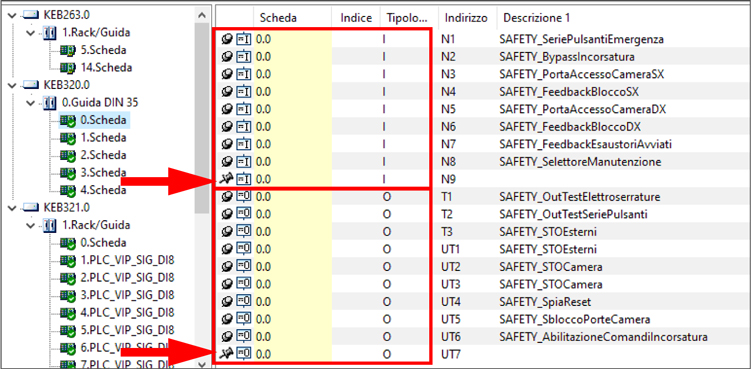Select SAFETY_FeedbackEsaustoriAvviati description
The width and height of the screenshot is (751, 369).
(585, 144)
